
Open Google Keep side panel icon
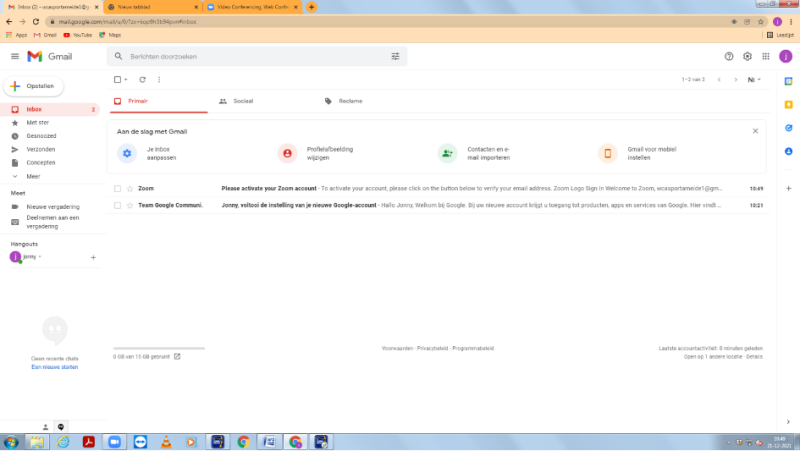789,105
